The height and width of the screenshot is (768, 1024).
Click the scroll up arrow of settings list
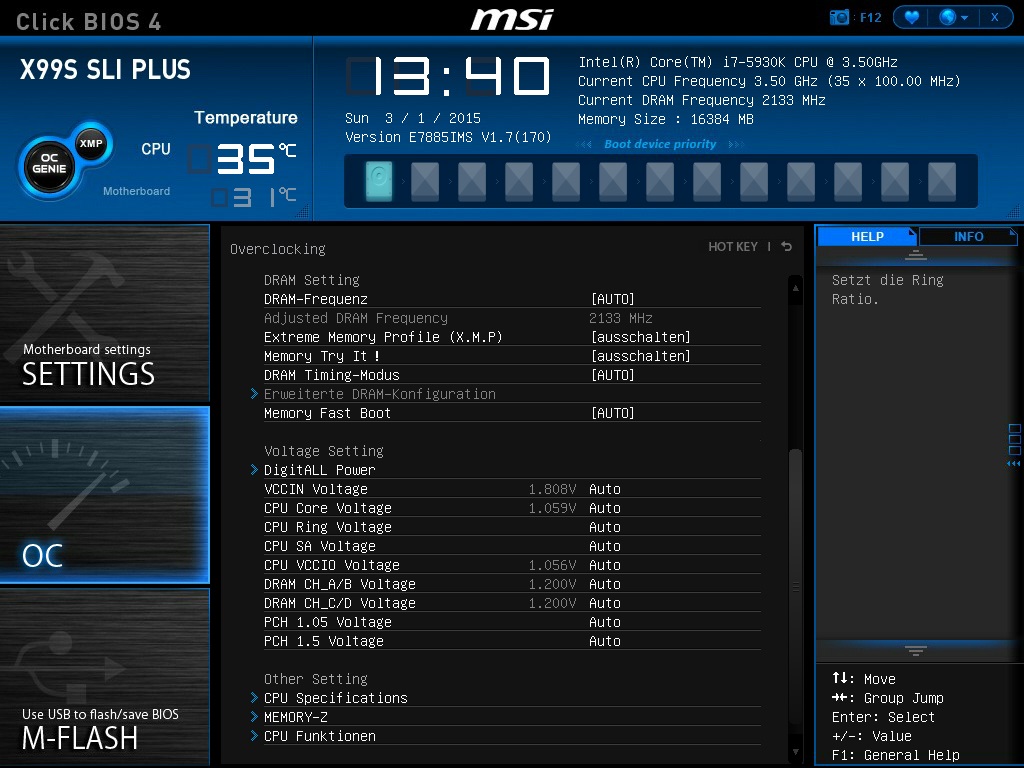pyautogui.click(x=795, y=287)
